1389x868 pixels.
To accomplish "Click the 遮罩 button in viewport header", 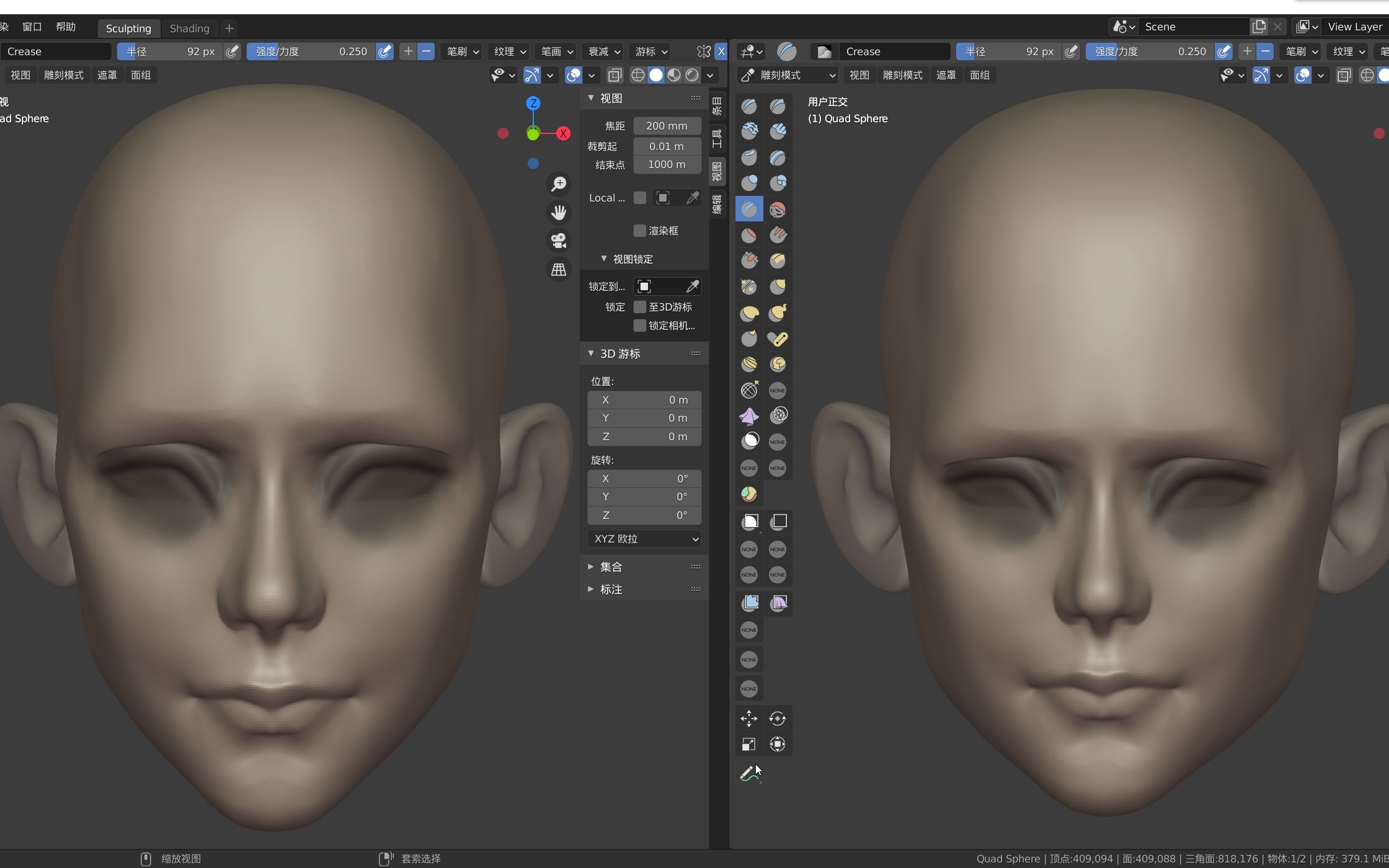I will tap(107, 74).
